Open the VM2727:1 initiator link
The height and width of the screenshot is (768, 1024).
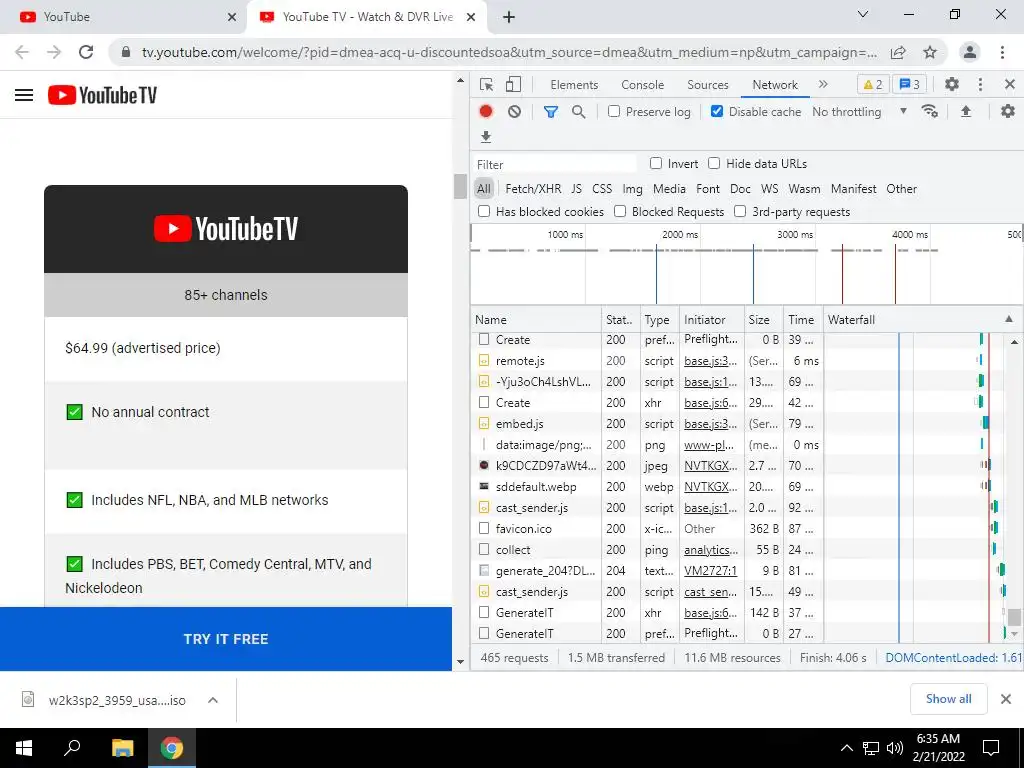click(711, 571)
